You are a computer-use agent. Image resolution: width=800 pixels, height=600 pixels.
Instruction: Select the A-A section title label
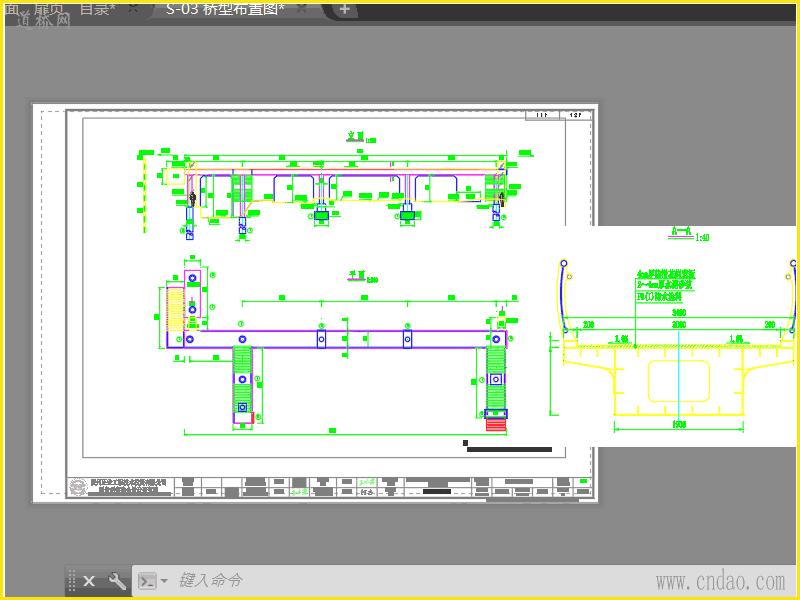point(681,232)
